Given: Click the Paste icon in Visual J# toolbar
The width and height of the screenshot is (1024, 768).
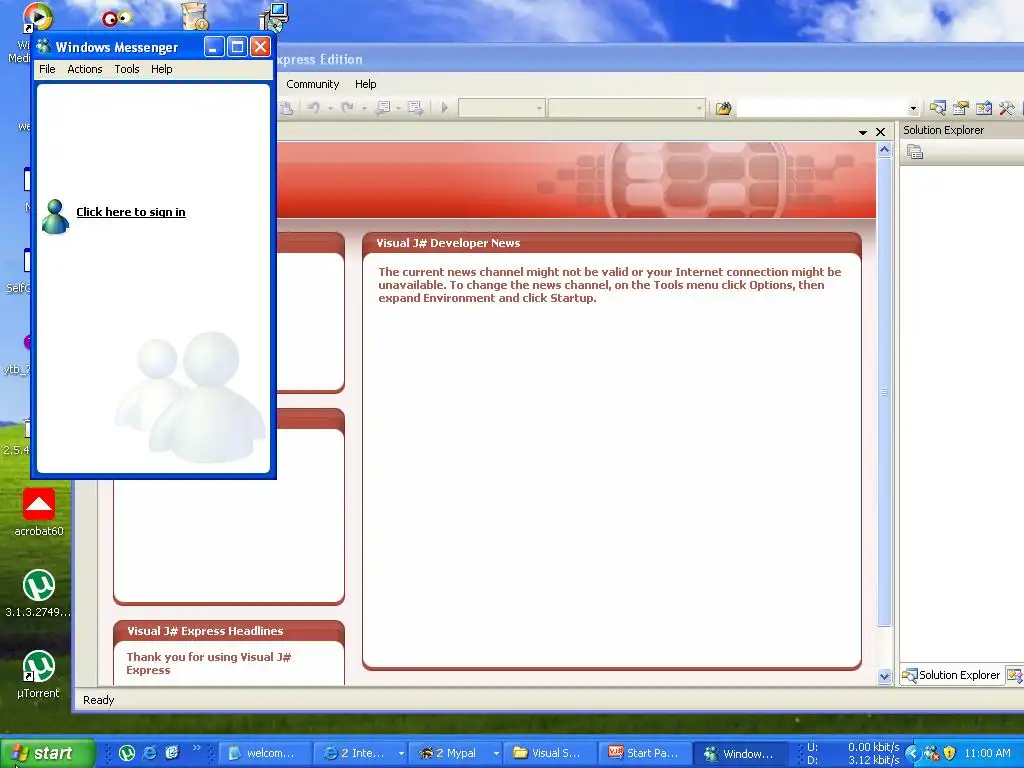Looking at the screenshot, I should [x=285, y=108].
